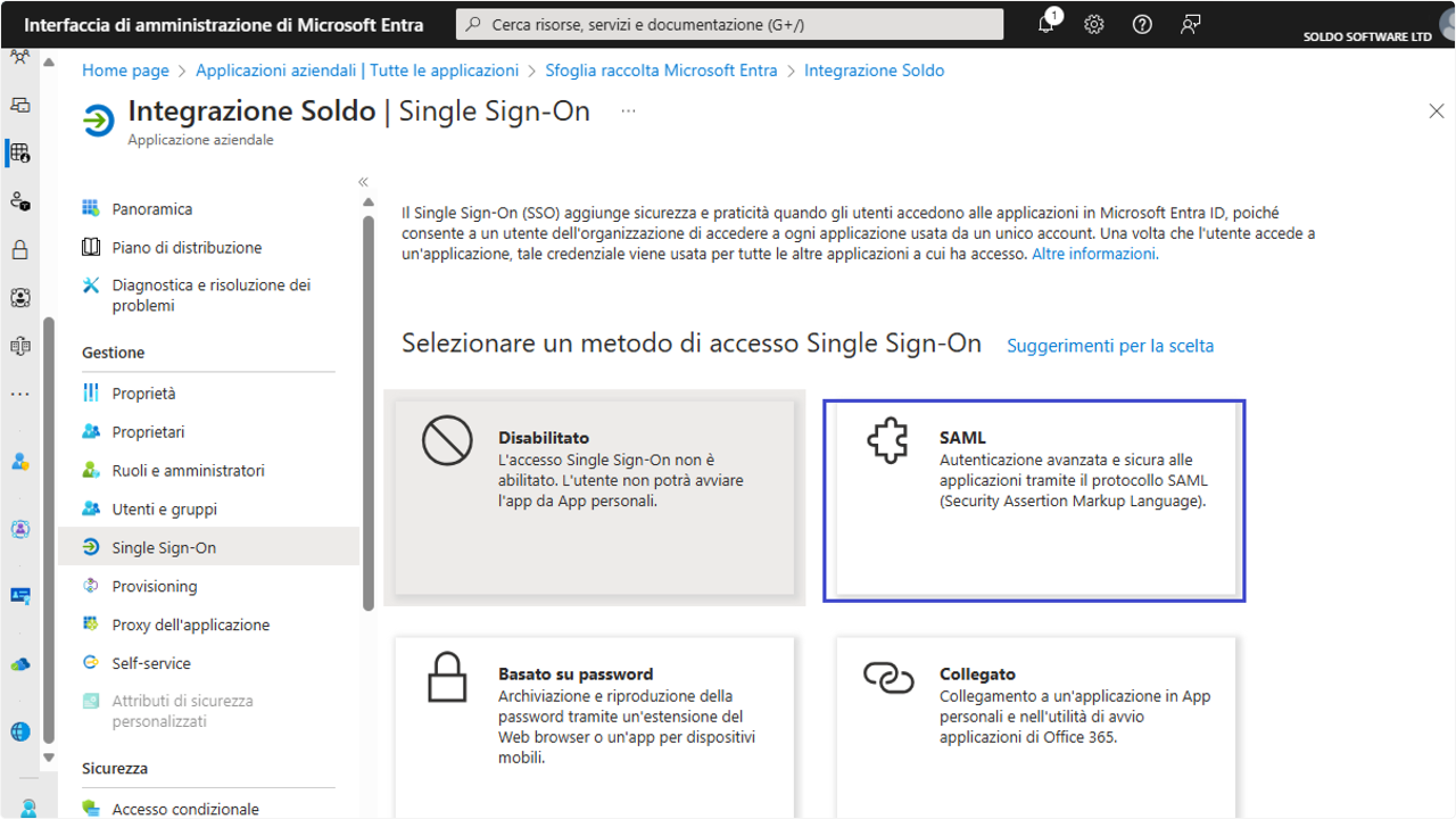Image resolution: width=1456 pixels, height=819 pixels.
Task: Open the padlock icon in left rail
Action: 20,249
